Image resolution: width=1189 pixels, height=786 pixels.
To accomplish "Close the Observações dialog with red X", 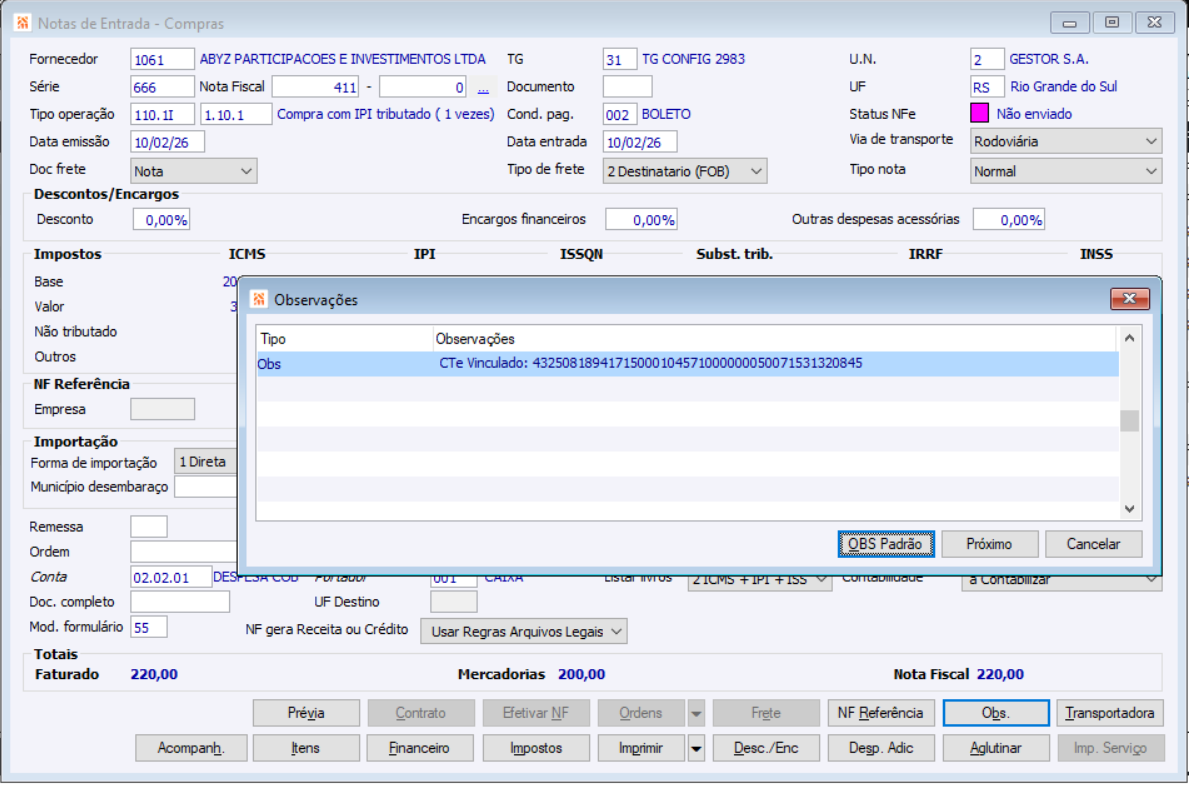I will click(1129, 299).
